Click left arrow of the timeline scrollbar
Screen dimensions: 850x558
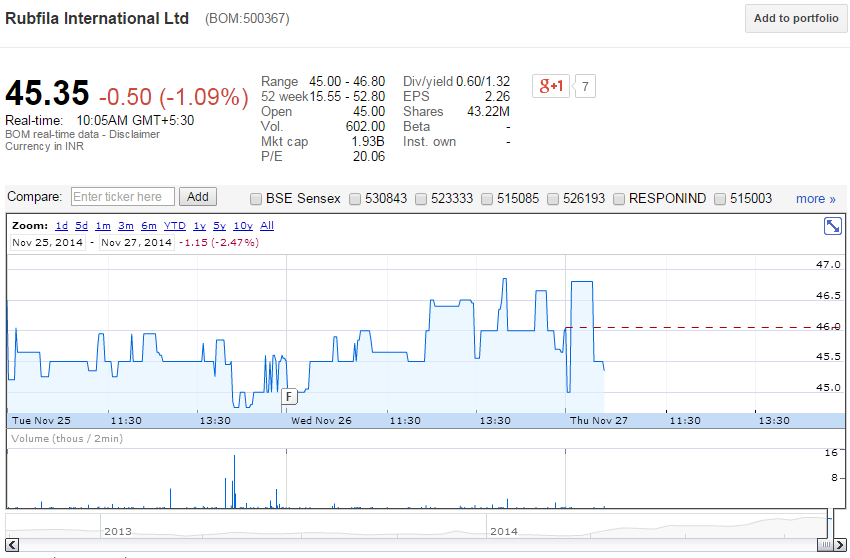click(x=12, y=545)
